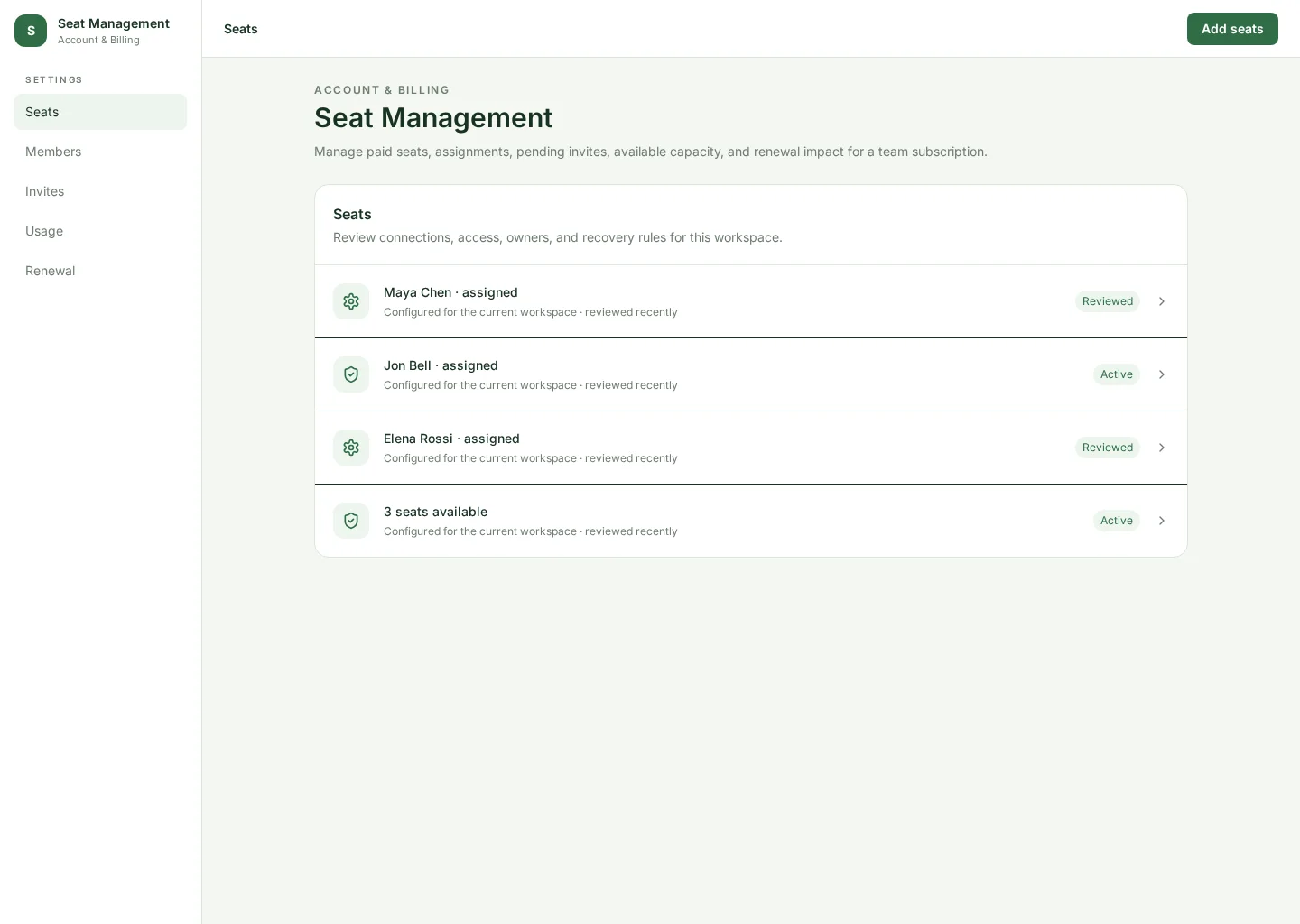Screen dimensions: 1300x924
Task: Click the Seat Management page heading
Action: coord(433,117)
